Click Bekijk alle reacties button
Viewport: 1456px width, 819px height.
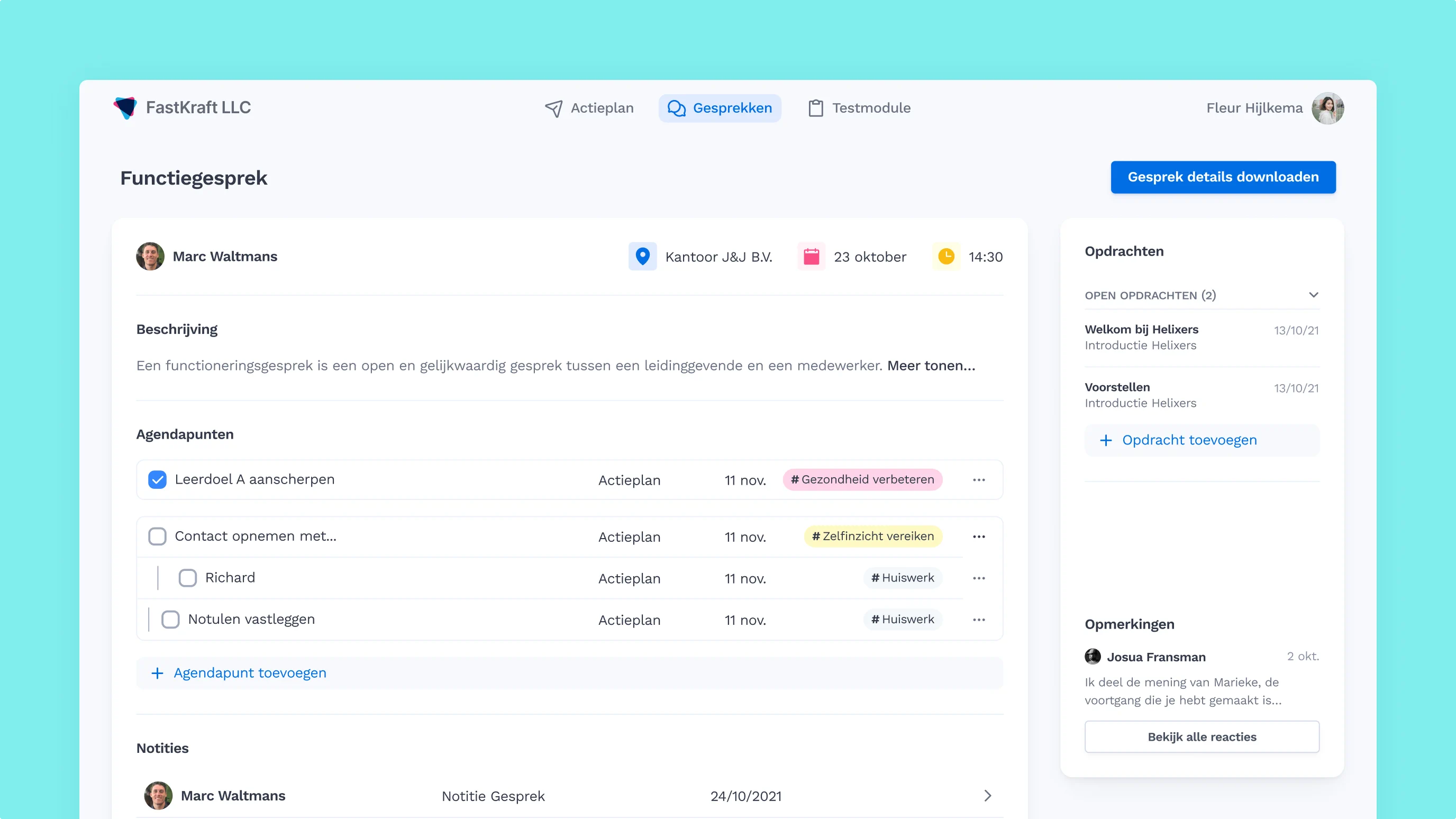[1202, 737]
